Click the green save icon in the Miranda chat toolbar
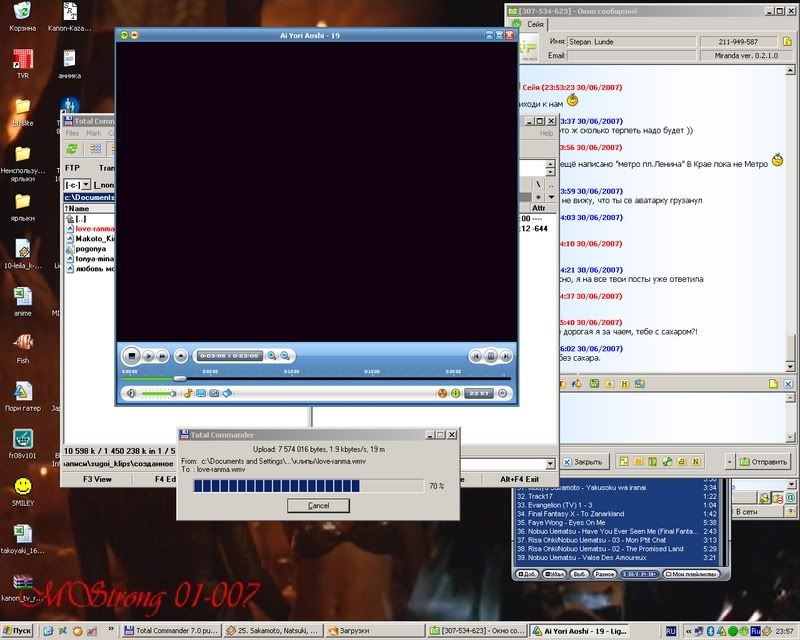Viewport: 800px width, 640px height. 594,384
